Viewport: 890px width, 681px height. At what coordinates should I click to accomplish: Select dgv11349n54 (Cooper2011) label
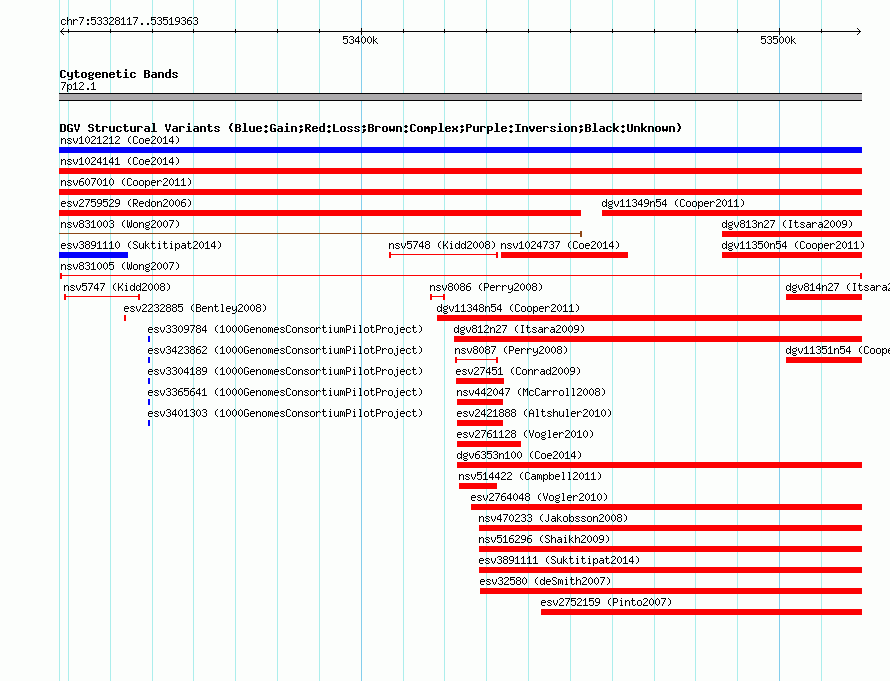click(x=673, y=203)
